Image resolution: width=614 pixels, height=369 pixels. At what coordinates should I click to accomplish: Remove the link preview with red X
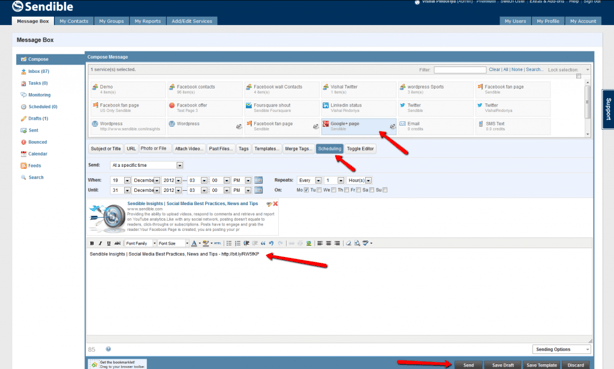tap(275, 204)
